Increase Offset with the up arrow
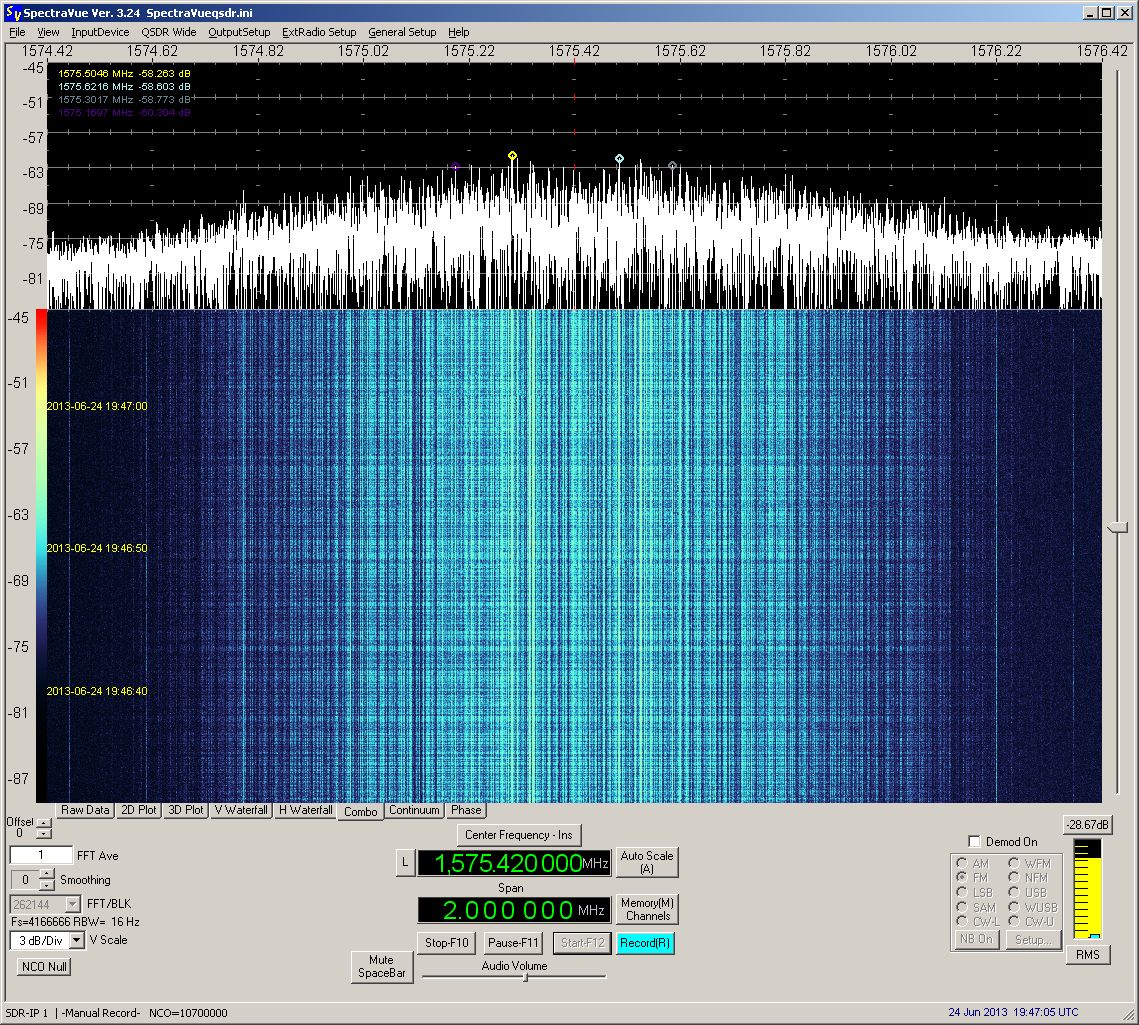Viewport: 1139px width, 1025px height. [x=43, y=823]
